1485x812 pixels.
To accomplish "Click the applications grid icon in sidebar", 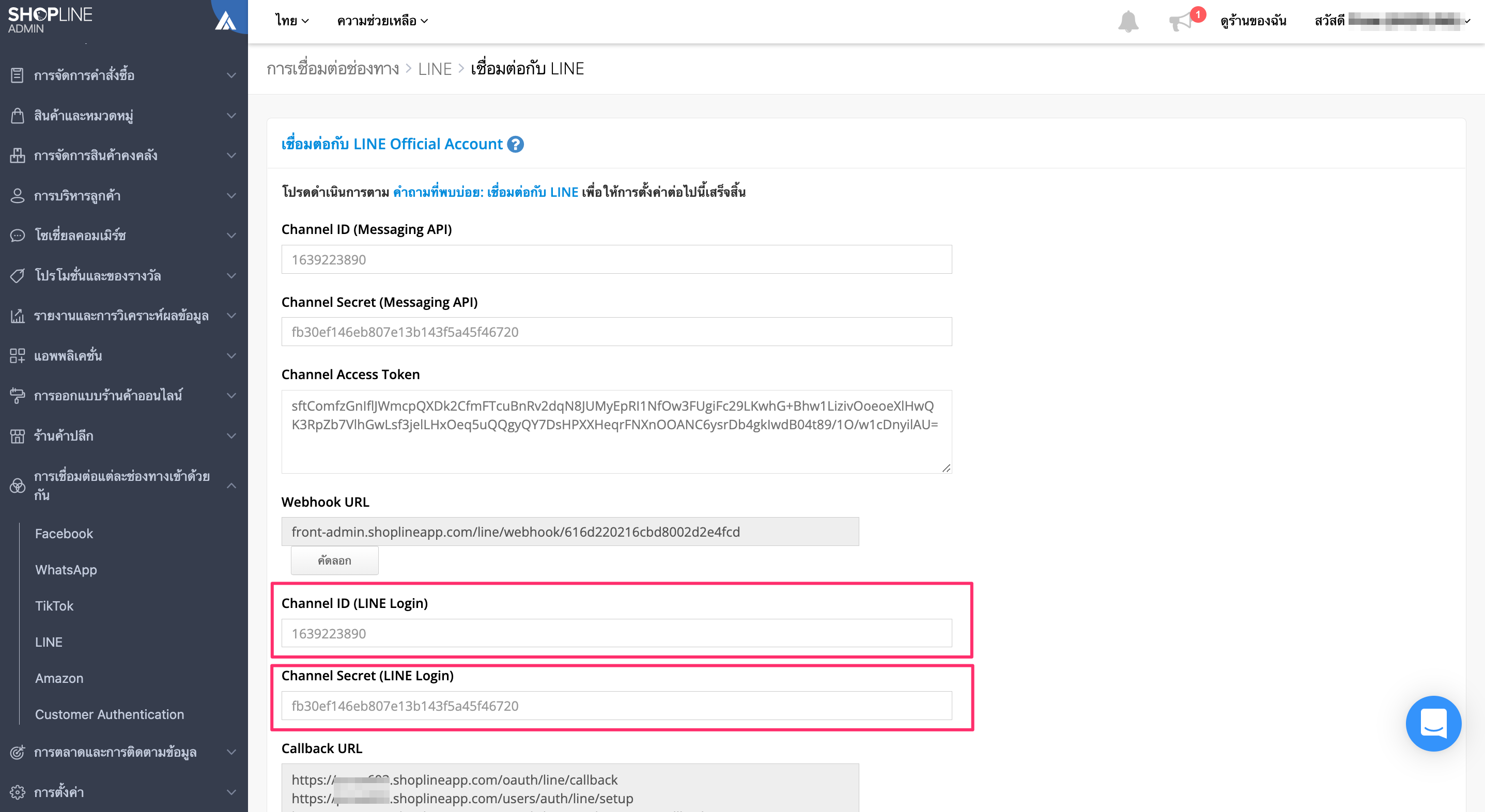I will 17,355.
